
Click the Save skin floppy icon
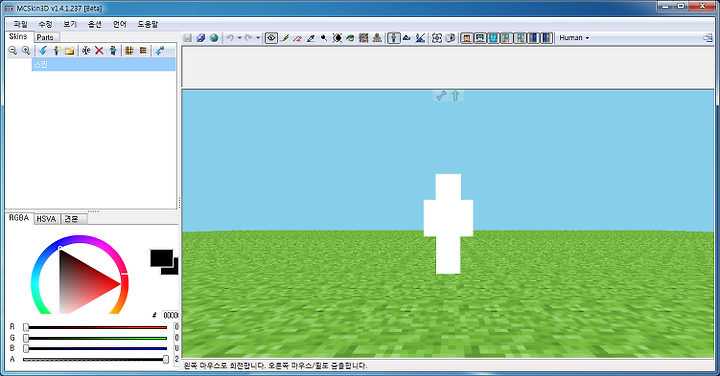click(x=187, y=38)
